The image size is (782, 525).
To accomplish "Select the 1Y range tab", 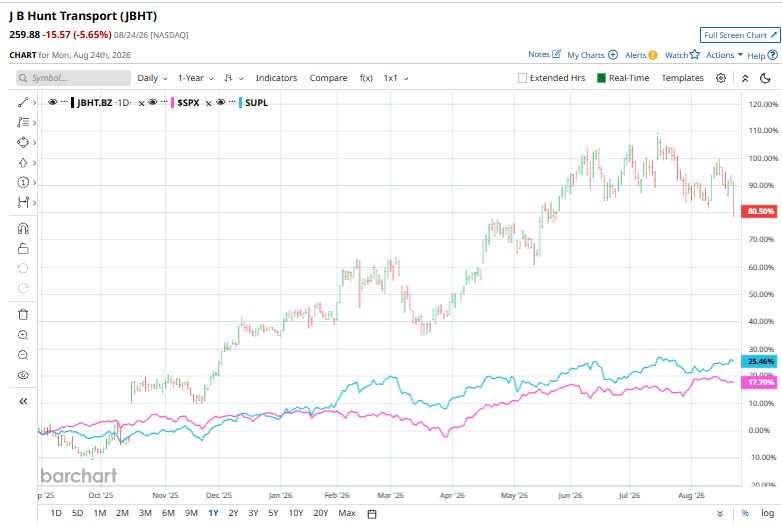I will click(213, 513).
